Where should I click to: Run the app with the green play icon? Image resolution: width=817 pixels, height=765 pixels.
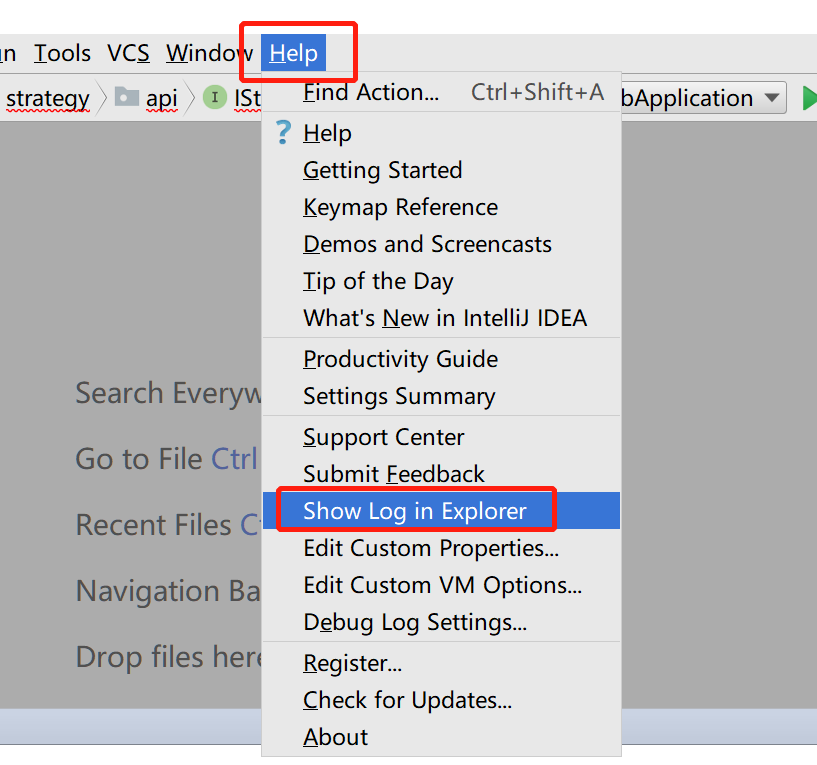[810, 98]
